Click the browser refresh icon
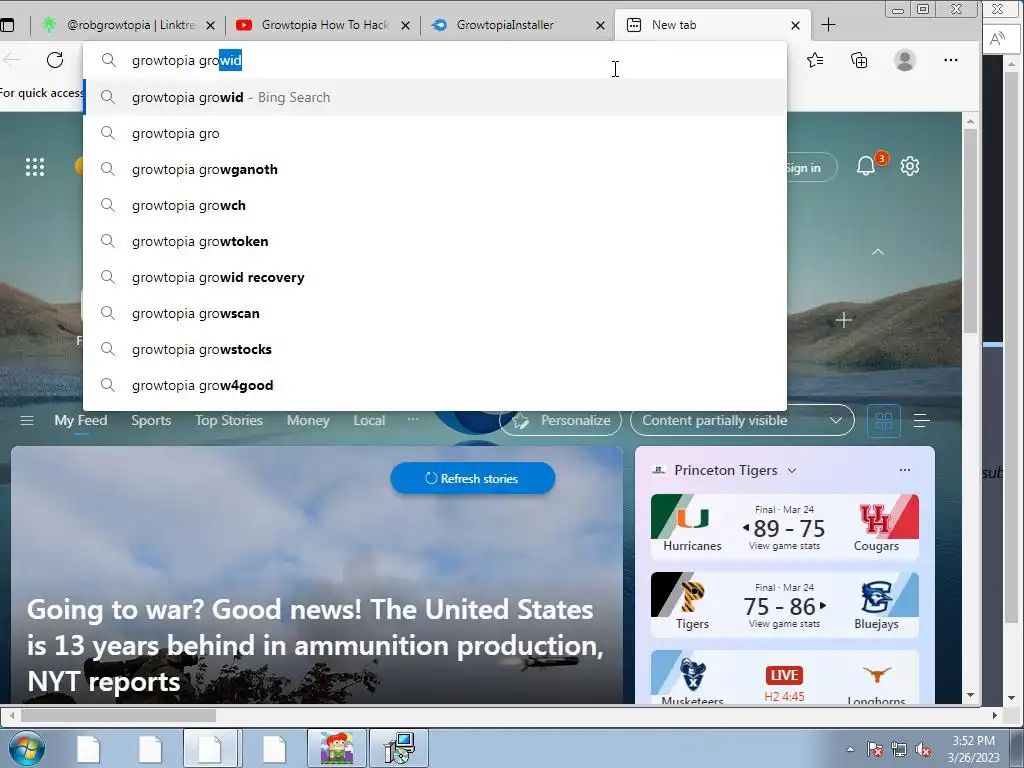Image resolution: width=1024 pixels, height=768 pixels. pyautogui.click(x=55, y=60)
